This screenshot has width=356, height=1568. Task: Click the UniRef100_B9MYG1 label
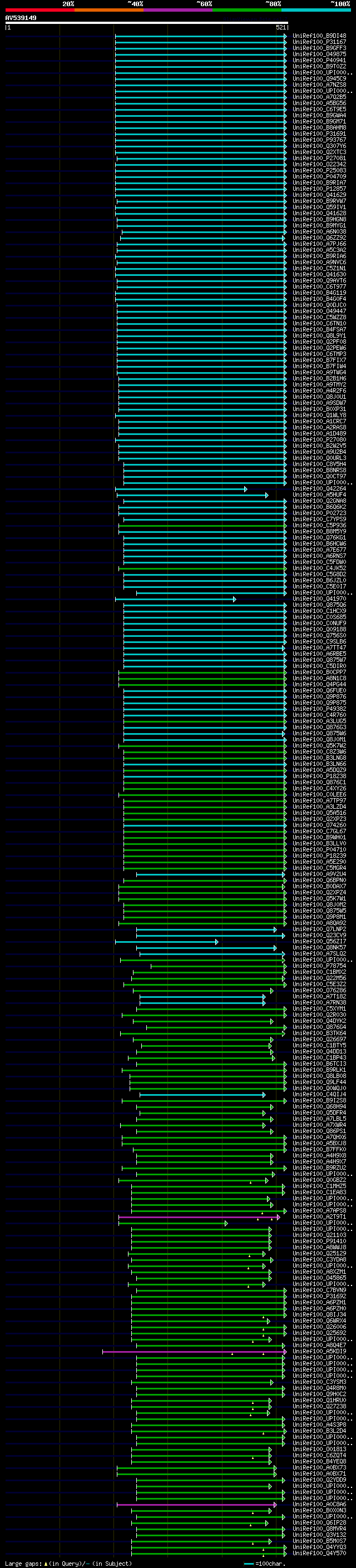pos(319,225)
